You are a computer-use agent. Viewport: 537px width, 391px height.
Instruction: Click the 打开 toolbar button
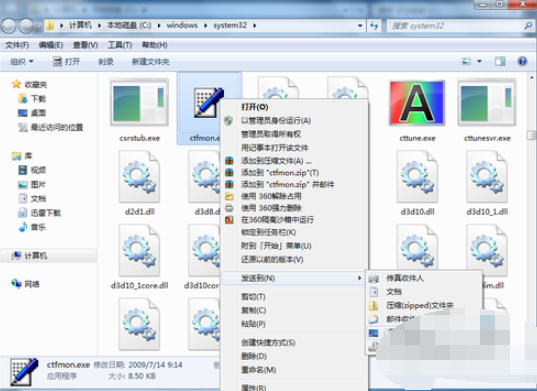66,62
